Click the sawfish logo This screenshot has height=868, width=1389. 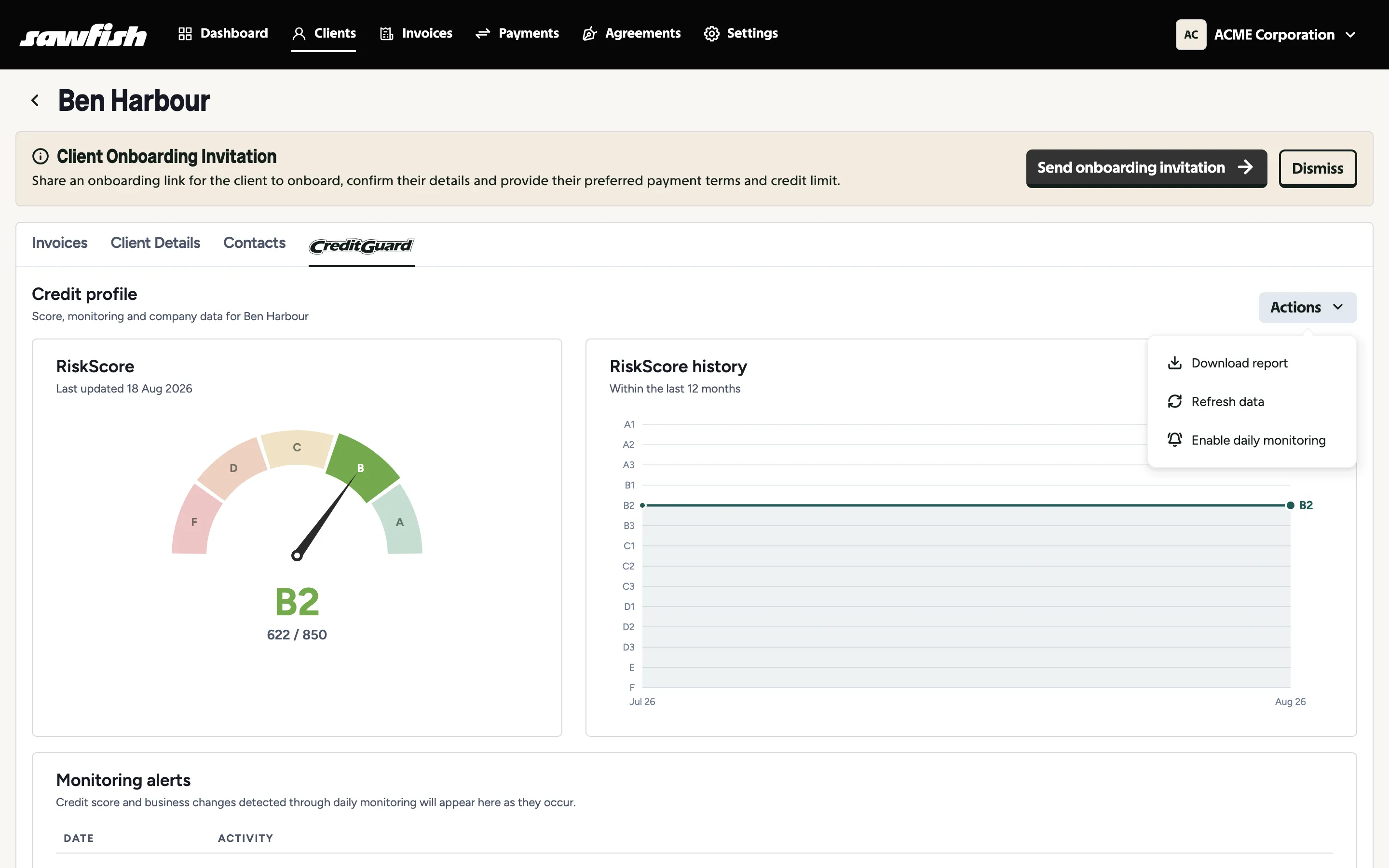(x=83, y=34)
